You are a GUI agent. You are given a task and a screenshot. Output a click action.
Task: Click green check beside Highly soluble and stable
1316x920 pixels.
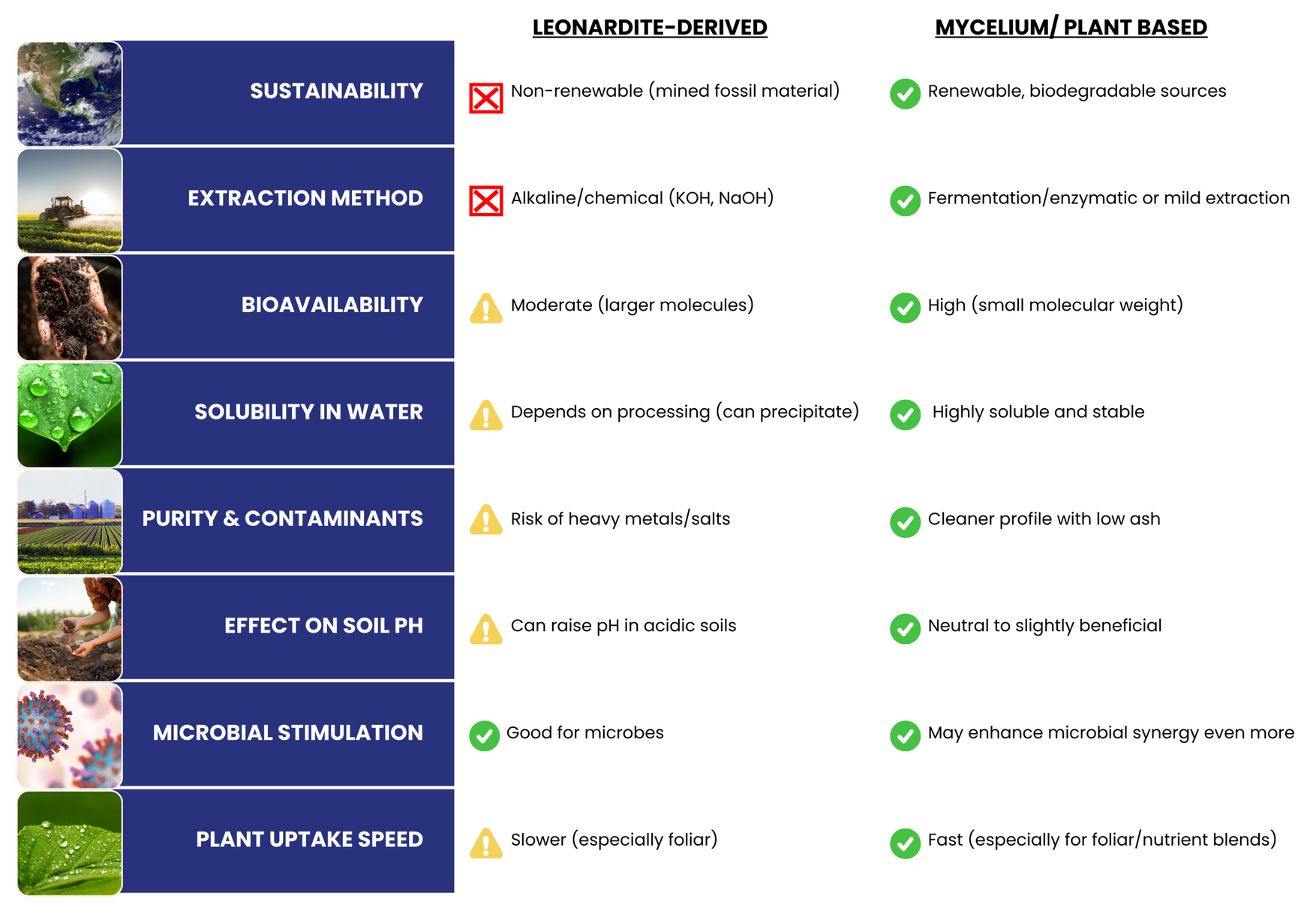click(x=905, y=415)
